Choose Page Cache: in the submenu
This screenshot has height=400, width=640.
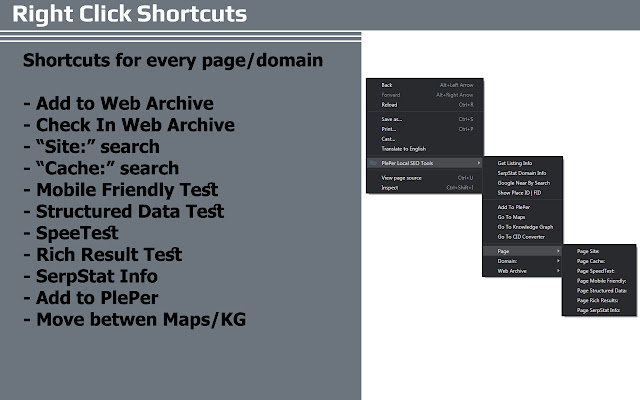[x=599, y=261]
